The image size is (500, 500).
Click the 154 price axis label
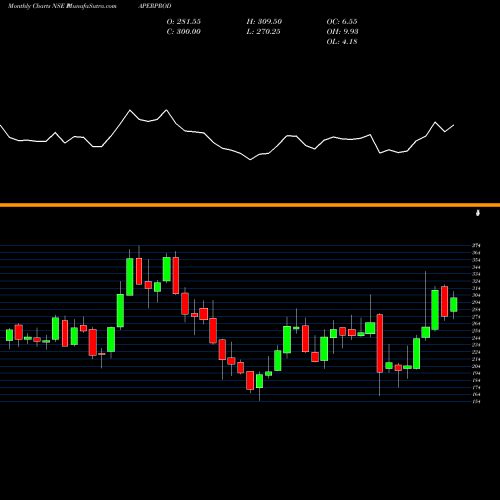click(476, 401)
